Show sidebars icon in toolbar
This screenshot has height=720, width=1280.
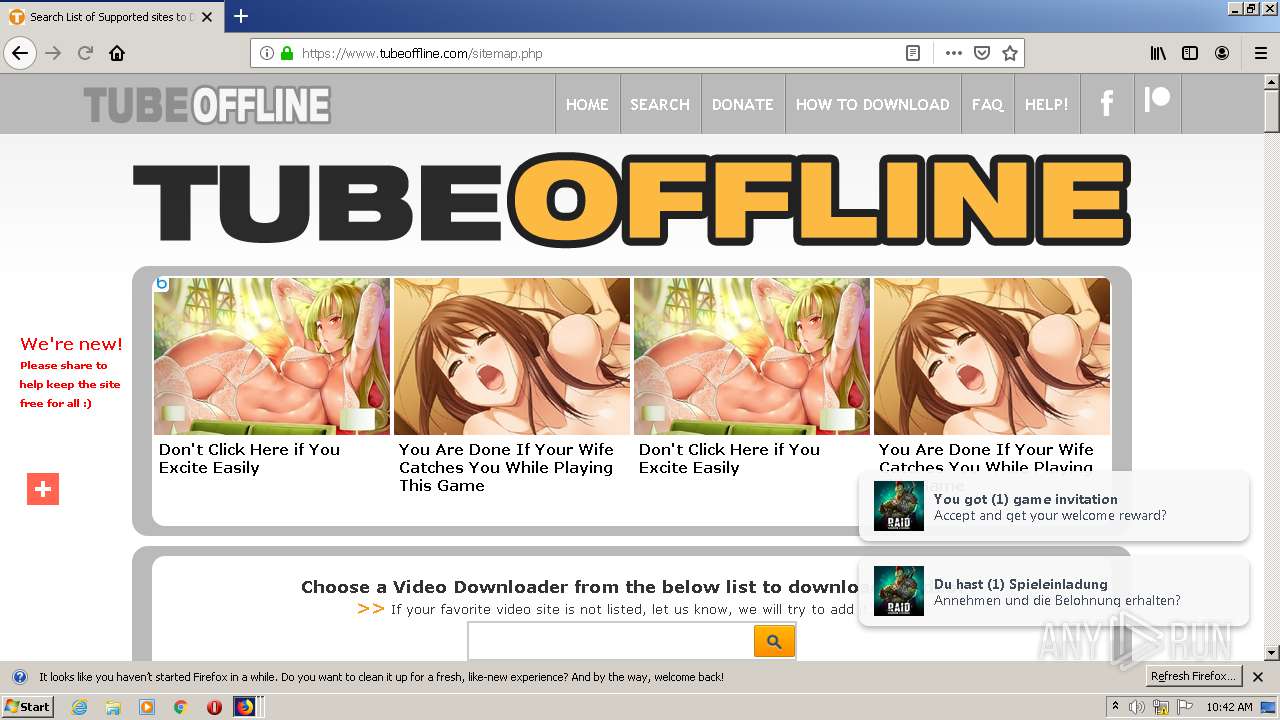coord(1190,53)
